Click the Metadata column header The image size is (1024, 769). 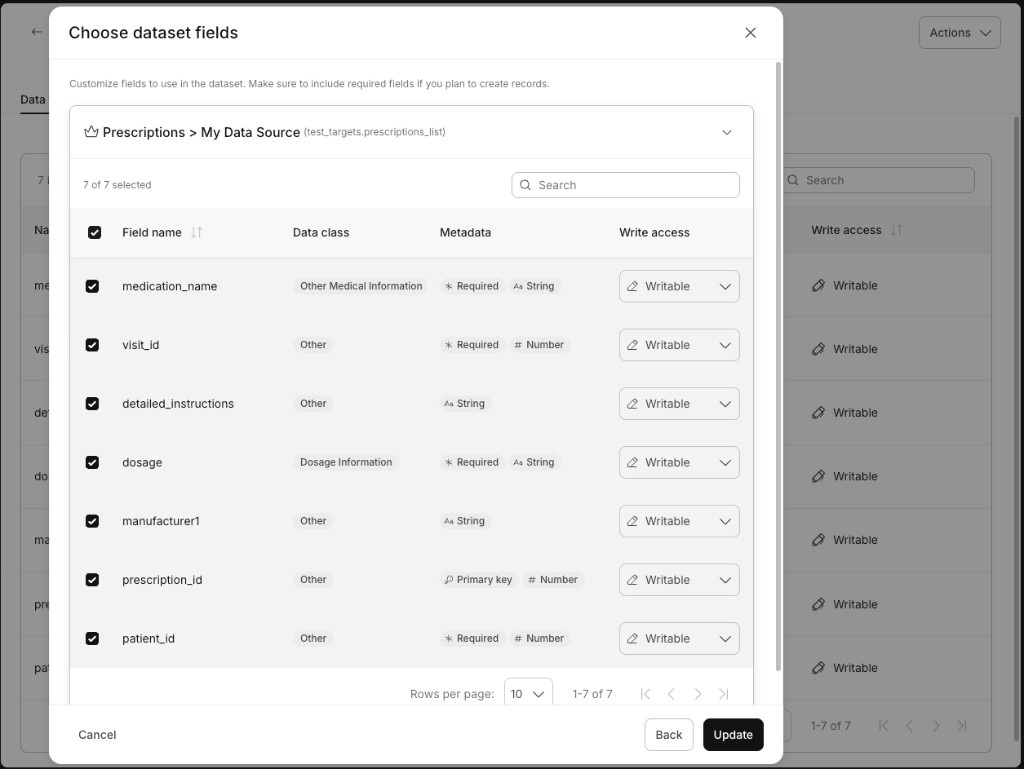465,232
